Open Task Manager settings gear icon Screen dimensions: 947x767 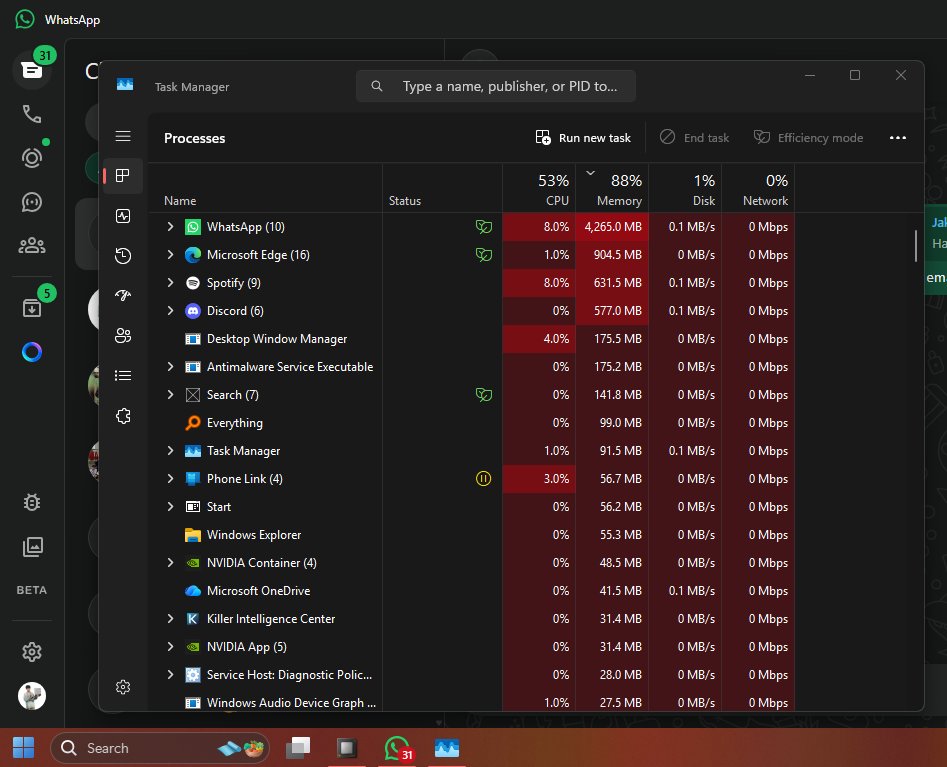click(123, 687)
